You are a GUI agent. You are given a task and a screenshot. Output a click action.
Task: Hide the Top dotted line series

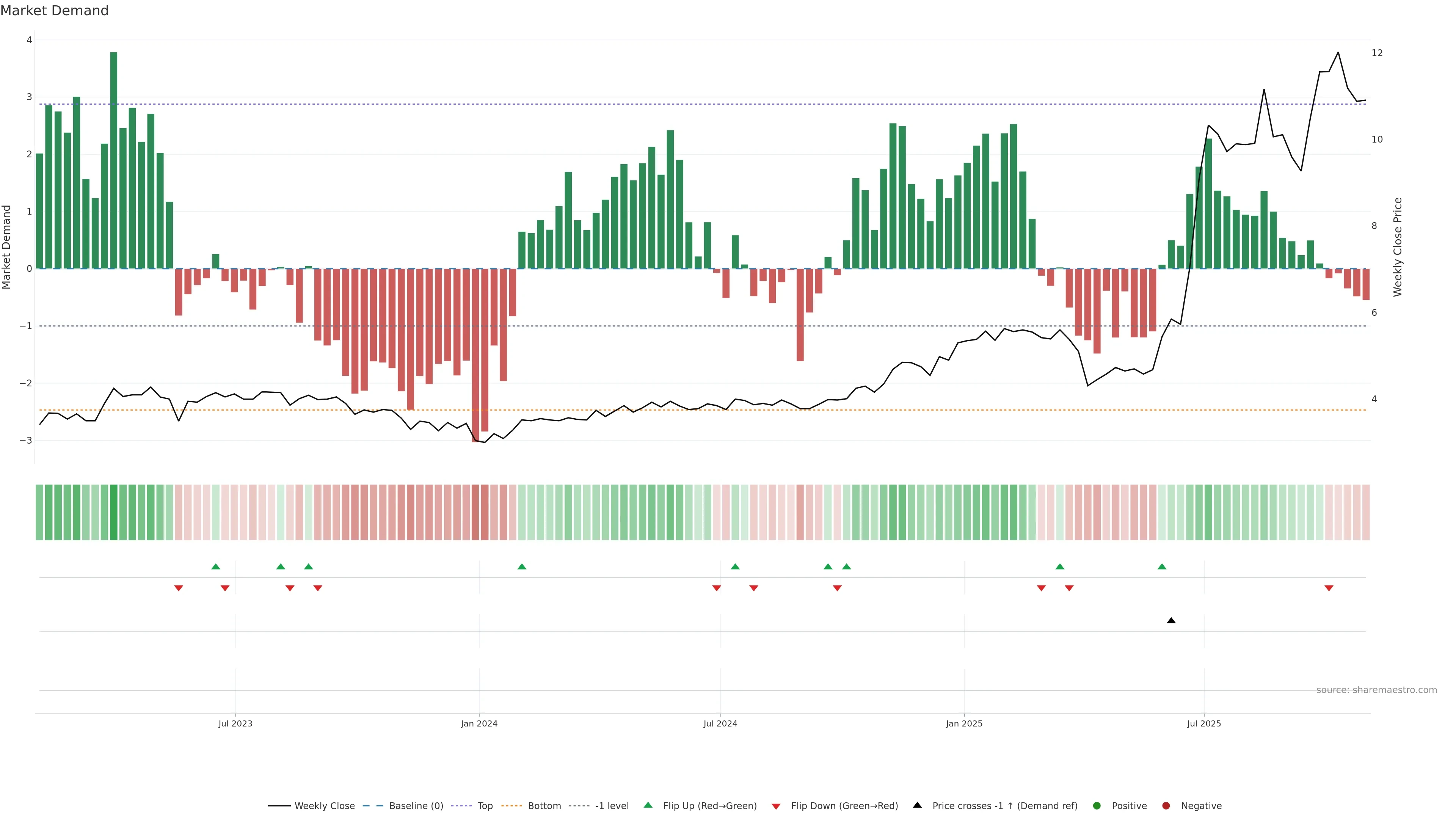tap(485, 806)
